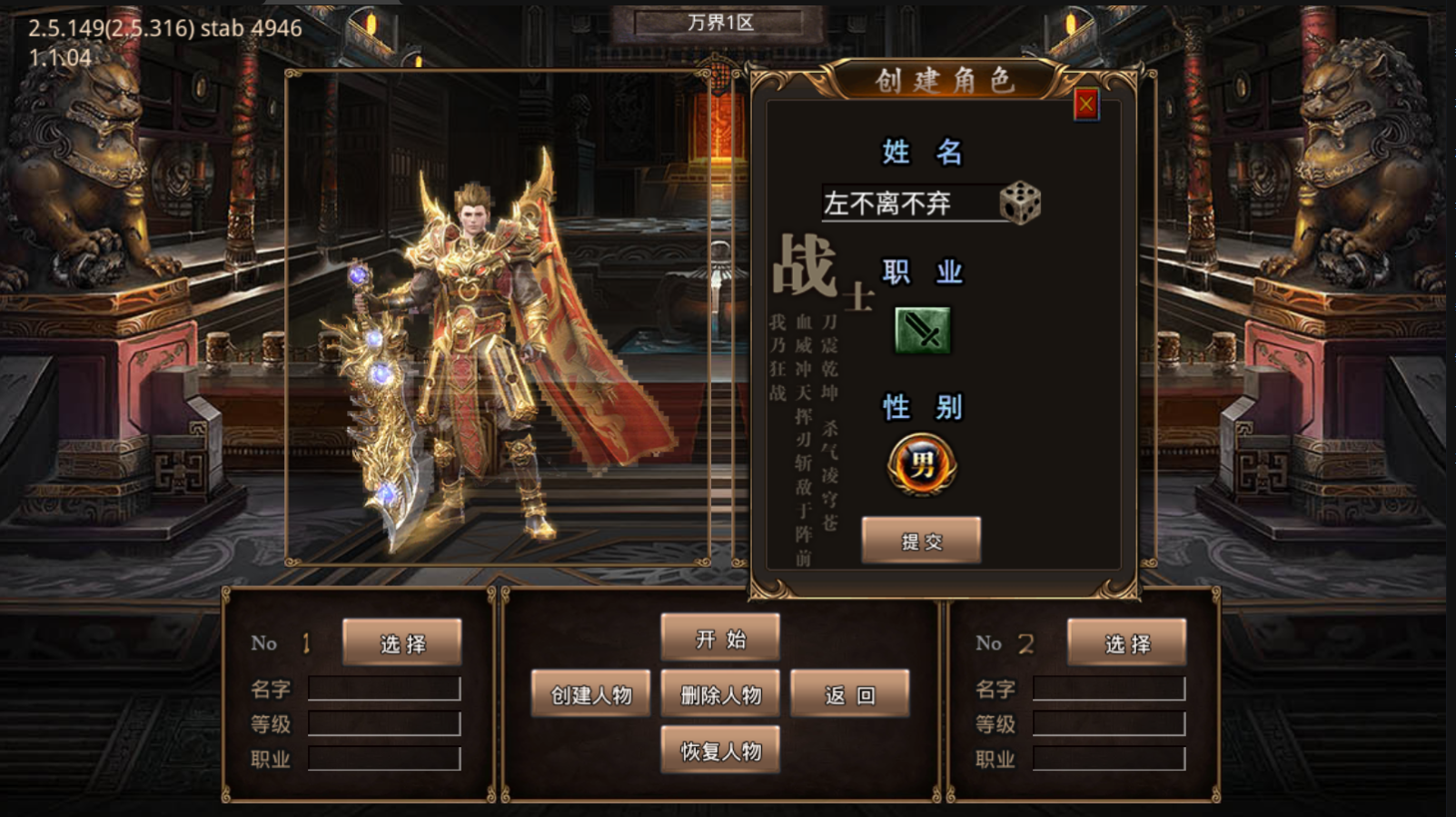Click the 职业 field in slot 1
This screenshot has width=1456, height=817.
pyautogui.click(x=384, y=758)
